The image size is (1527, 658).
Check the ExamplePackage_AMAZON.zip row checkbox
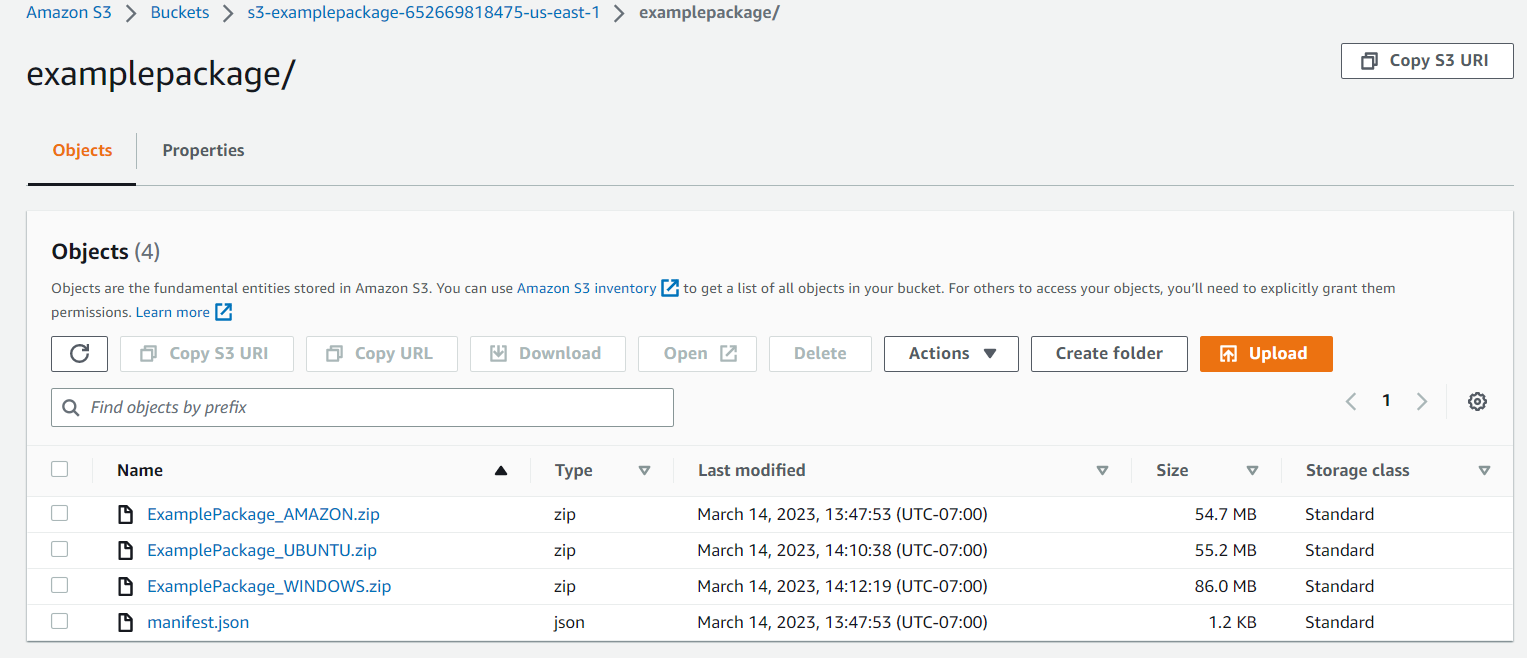[59, 513]
